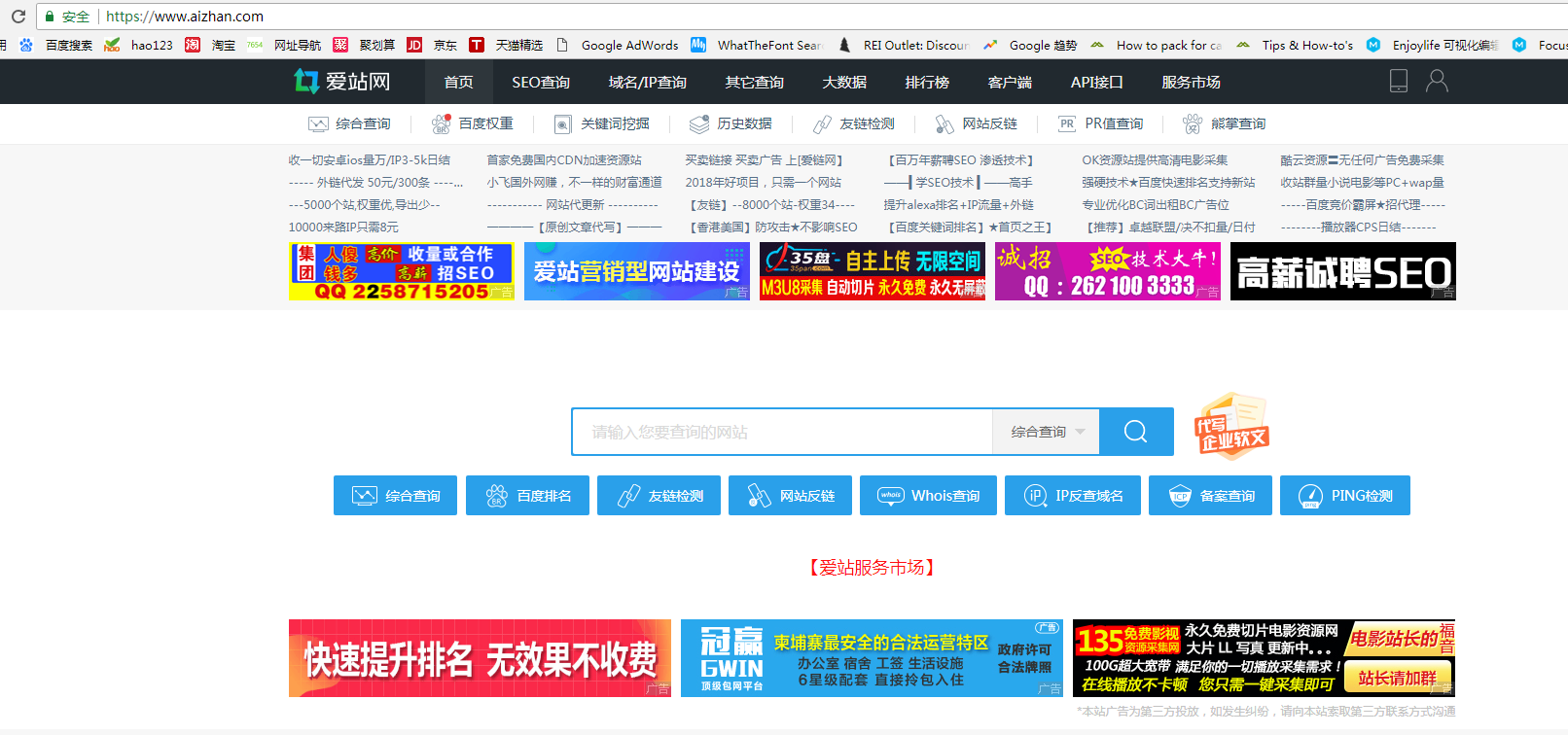Image resolution: width=1568 pixels, height=735 pixels.
Task: Open the 2018年好项目，只需一个网站 text link
Action: [x=764, y=182]
